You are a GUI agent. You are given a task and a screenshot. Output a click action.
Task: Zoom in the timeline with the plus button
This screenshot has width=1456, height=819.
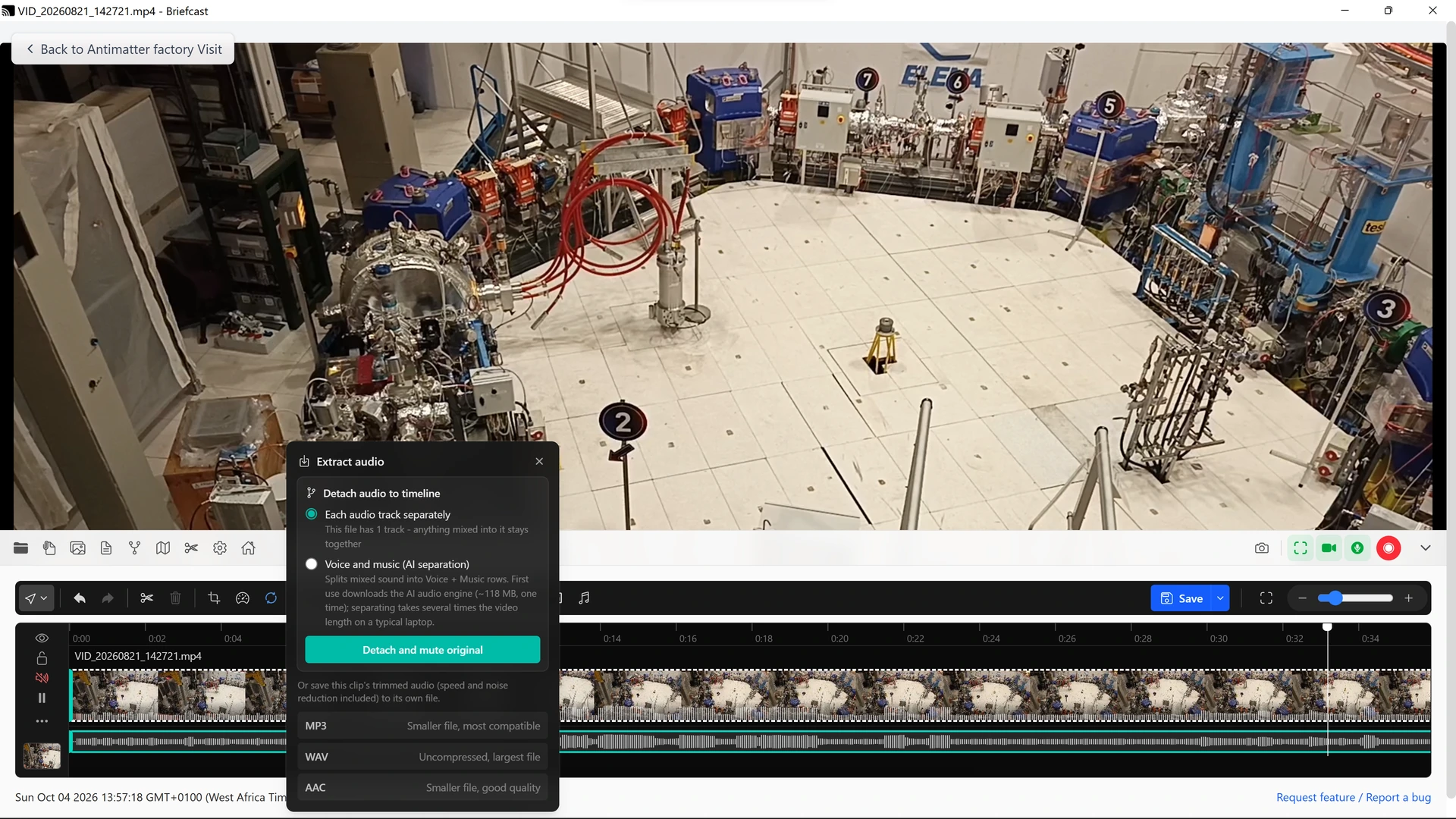(x=1408, y=598)
